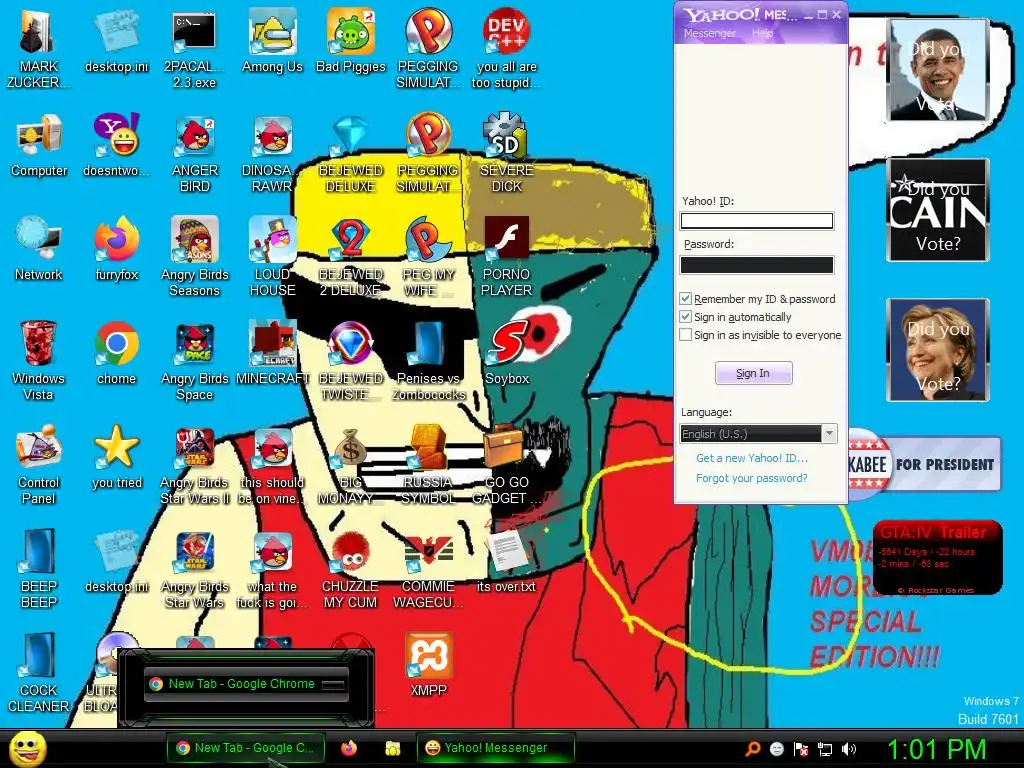Open the volume speaker tray icon
The image size is (1024, 768).
848,749
